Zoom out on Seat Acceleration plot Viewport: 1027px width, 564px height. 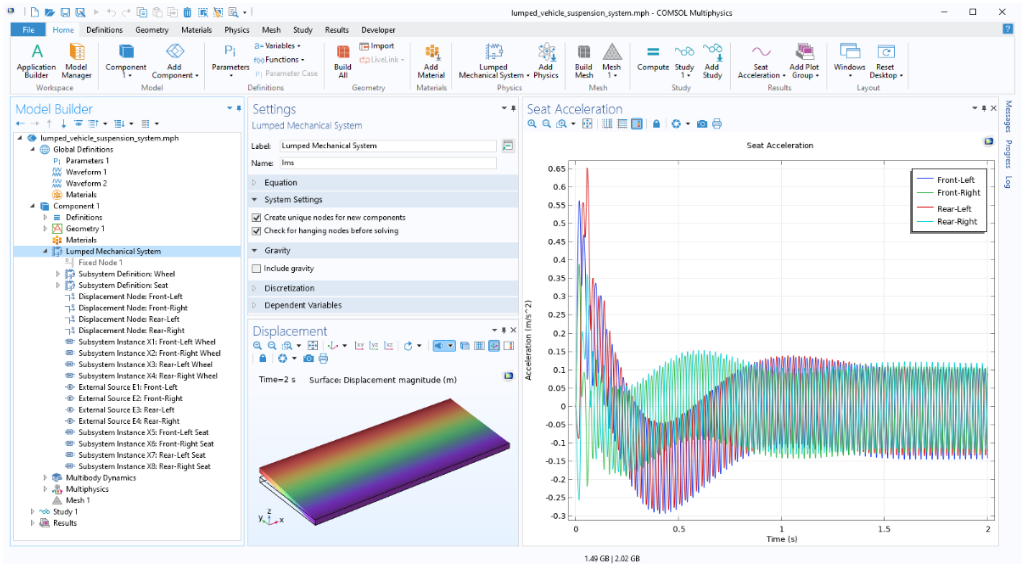point(546,124)
